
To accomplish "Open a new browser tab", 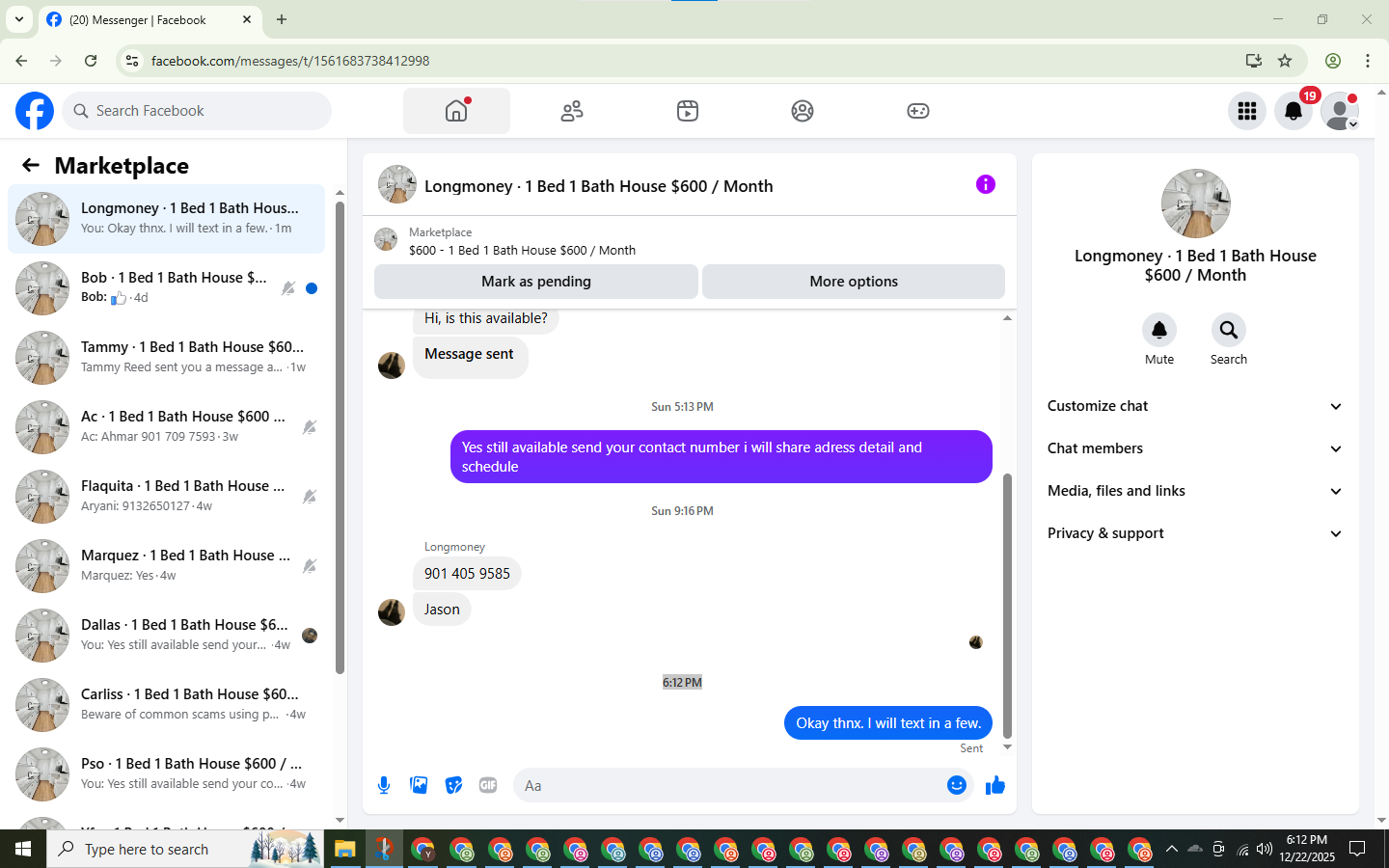I will [x=282, y=19].
